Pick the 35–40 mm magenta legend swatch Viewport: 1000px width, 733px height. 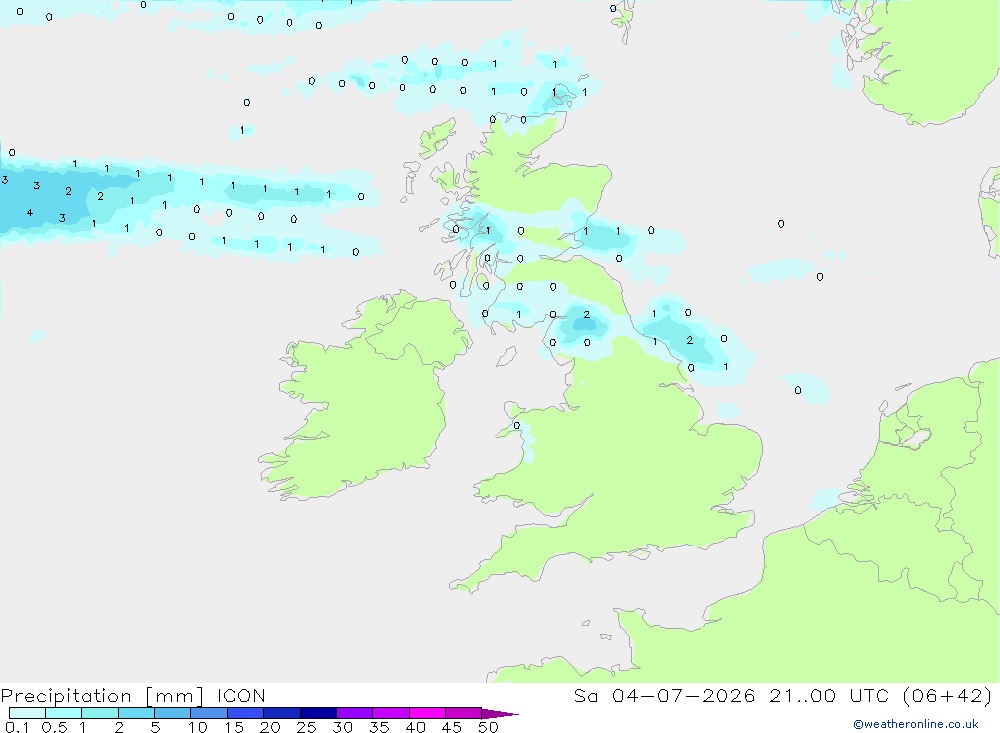click(391, 713)
